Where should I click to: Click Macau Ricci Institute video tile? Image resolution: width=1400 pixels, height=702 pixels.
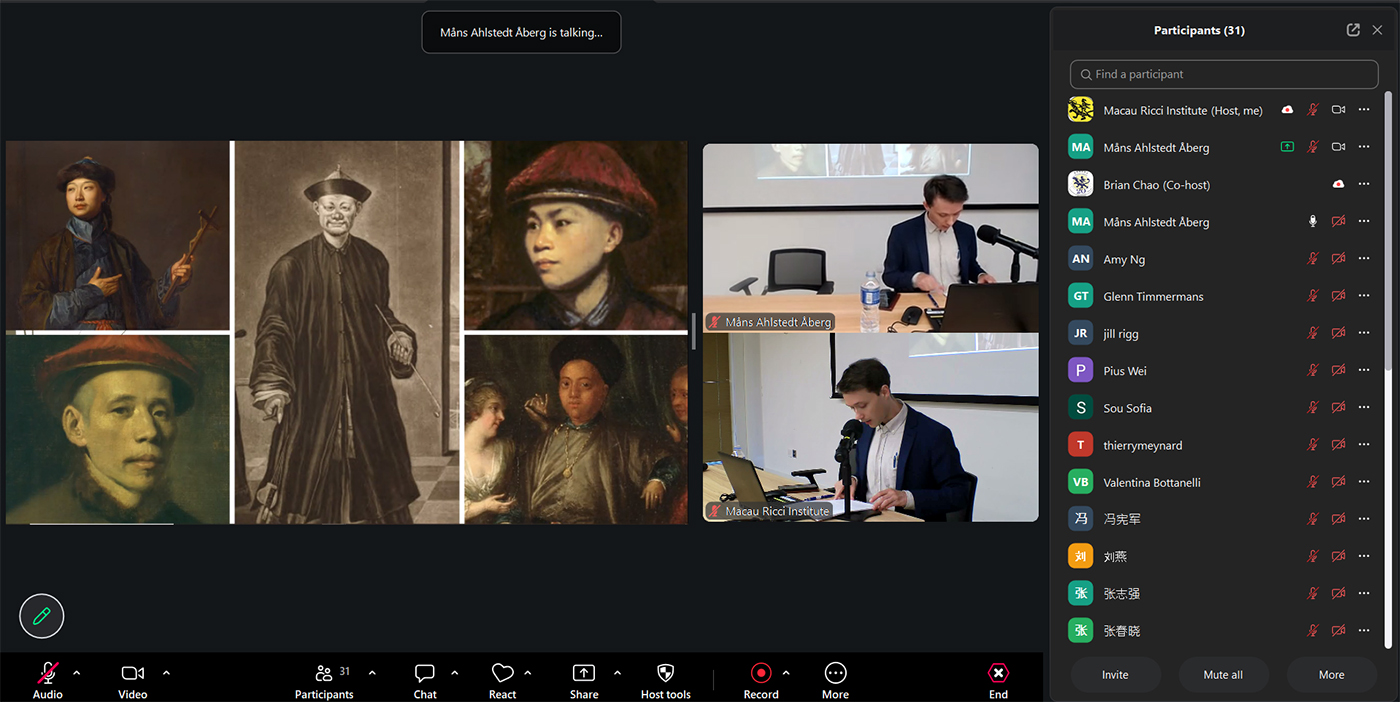pyautogui.click(x=871, y=427)
